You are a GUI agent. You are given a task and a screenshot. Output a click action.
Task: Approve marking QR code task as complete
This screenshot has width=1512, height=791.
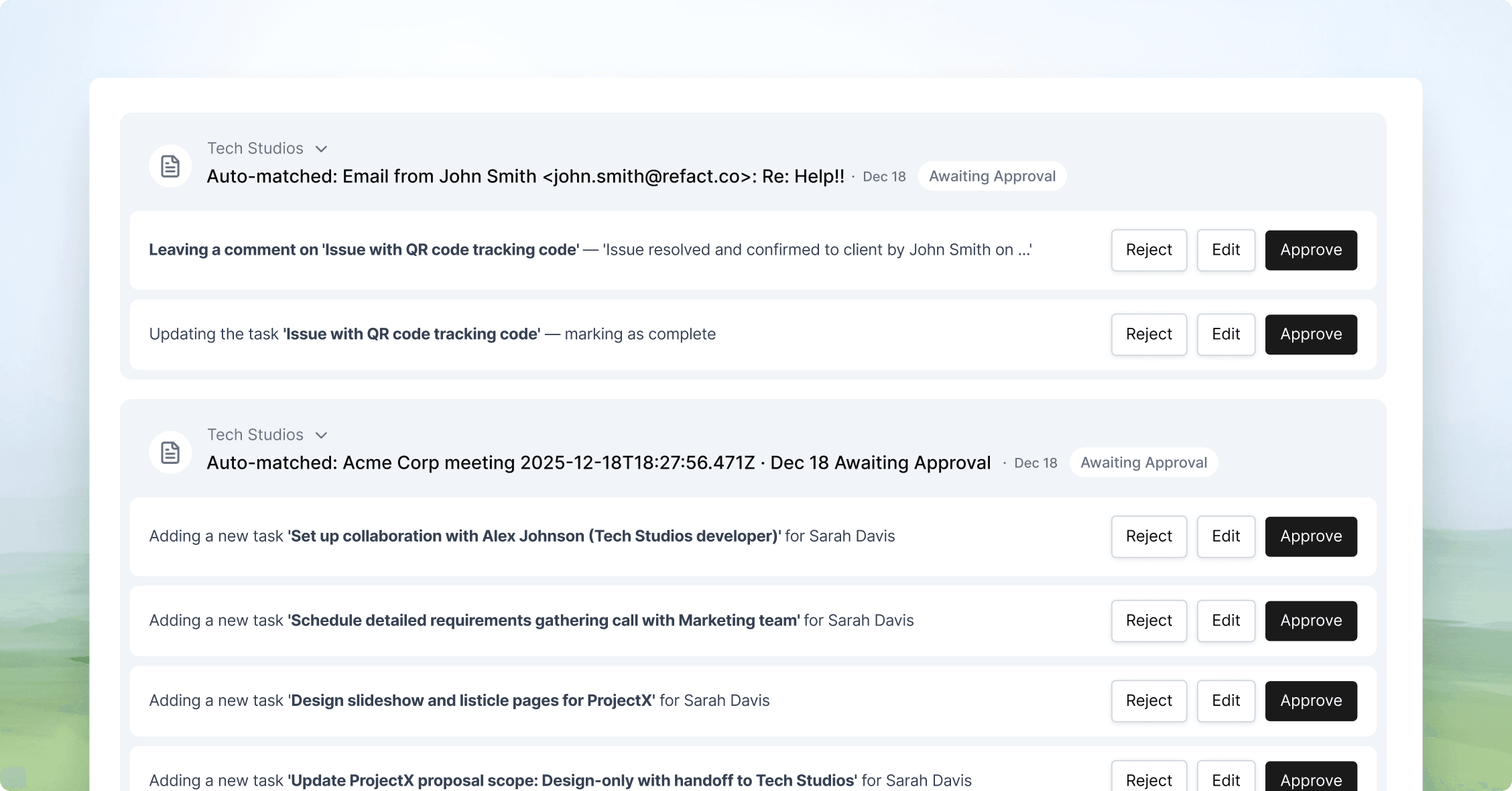pyautogui.click(x=1310, y=334)
